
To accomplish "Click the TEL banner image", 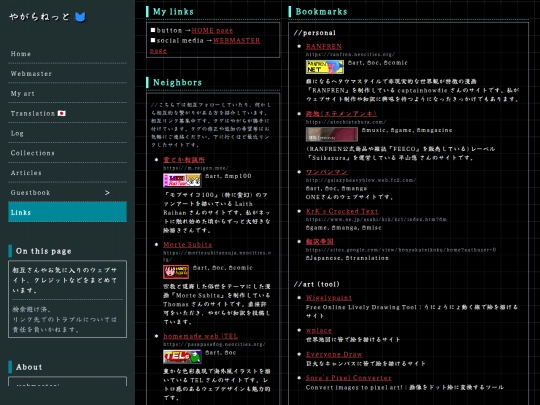I will click(182, 357).
